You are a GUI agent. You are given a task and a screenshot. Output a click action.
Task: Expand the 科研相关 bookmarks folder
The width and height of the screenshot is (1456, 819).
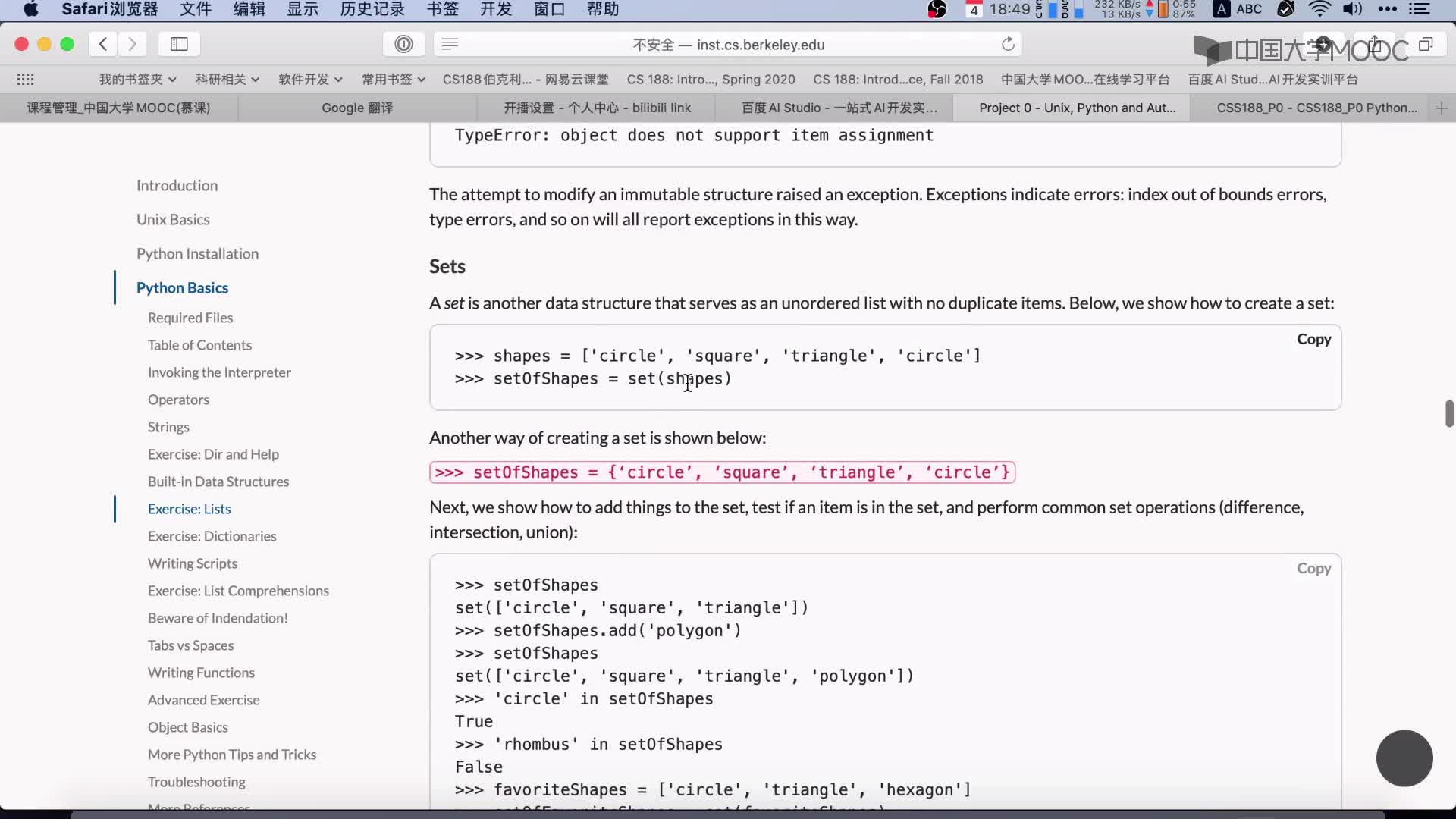click(x=227, y=79)
